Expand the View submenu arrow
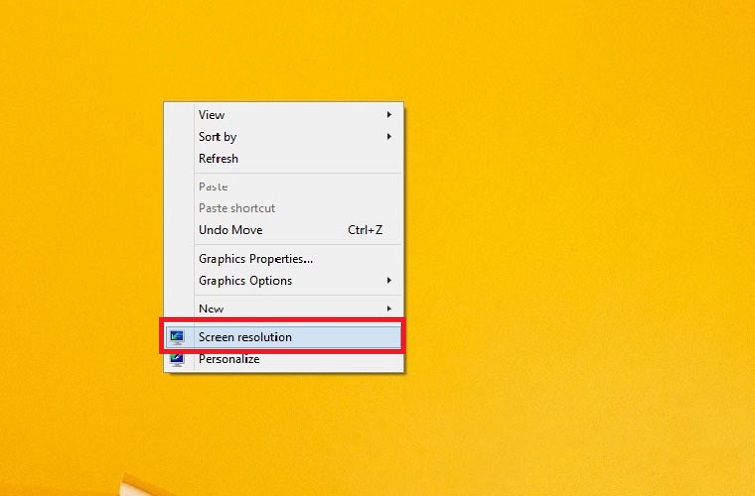 (x=389, y=115)
